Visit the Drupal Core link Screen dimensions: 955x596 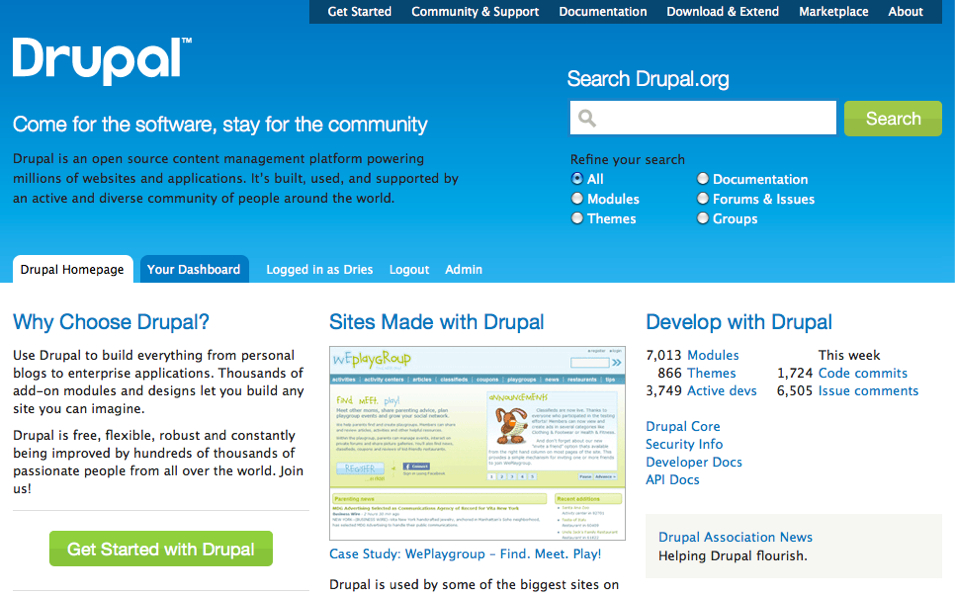(683, 426)
